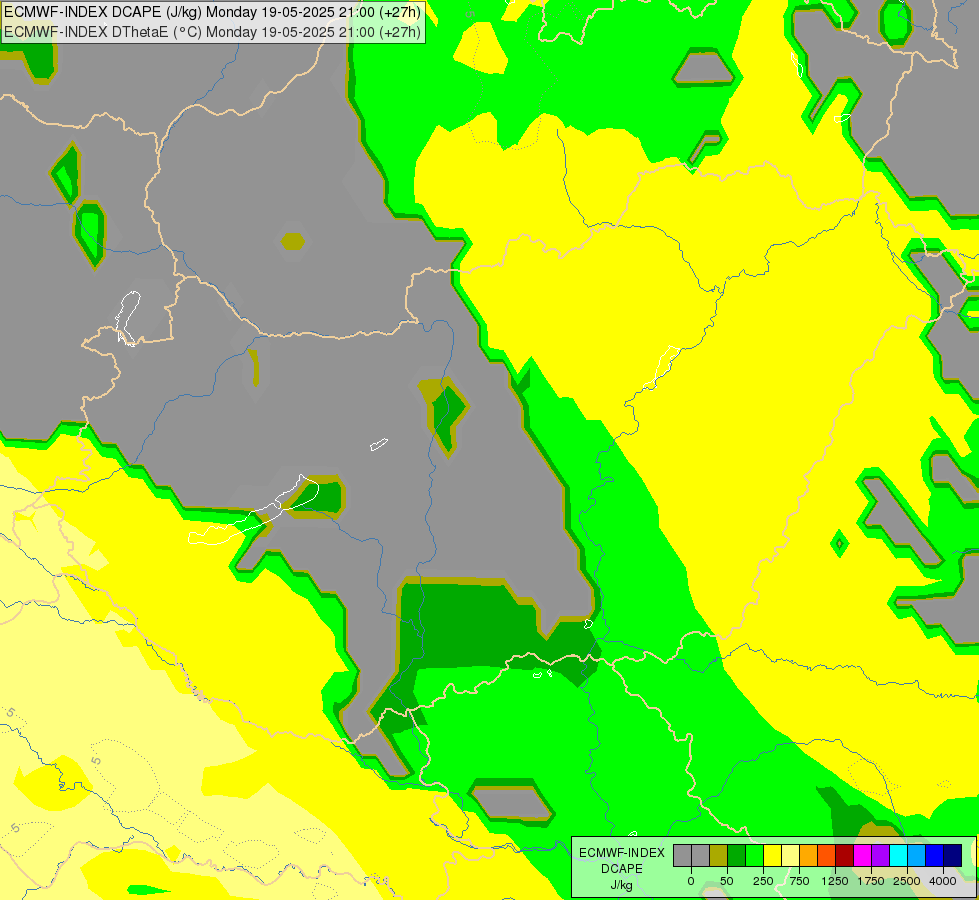Click the legend value 50
Screen dimensions: 979x900
pyautogui.click(x=727, y=881)
